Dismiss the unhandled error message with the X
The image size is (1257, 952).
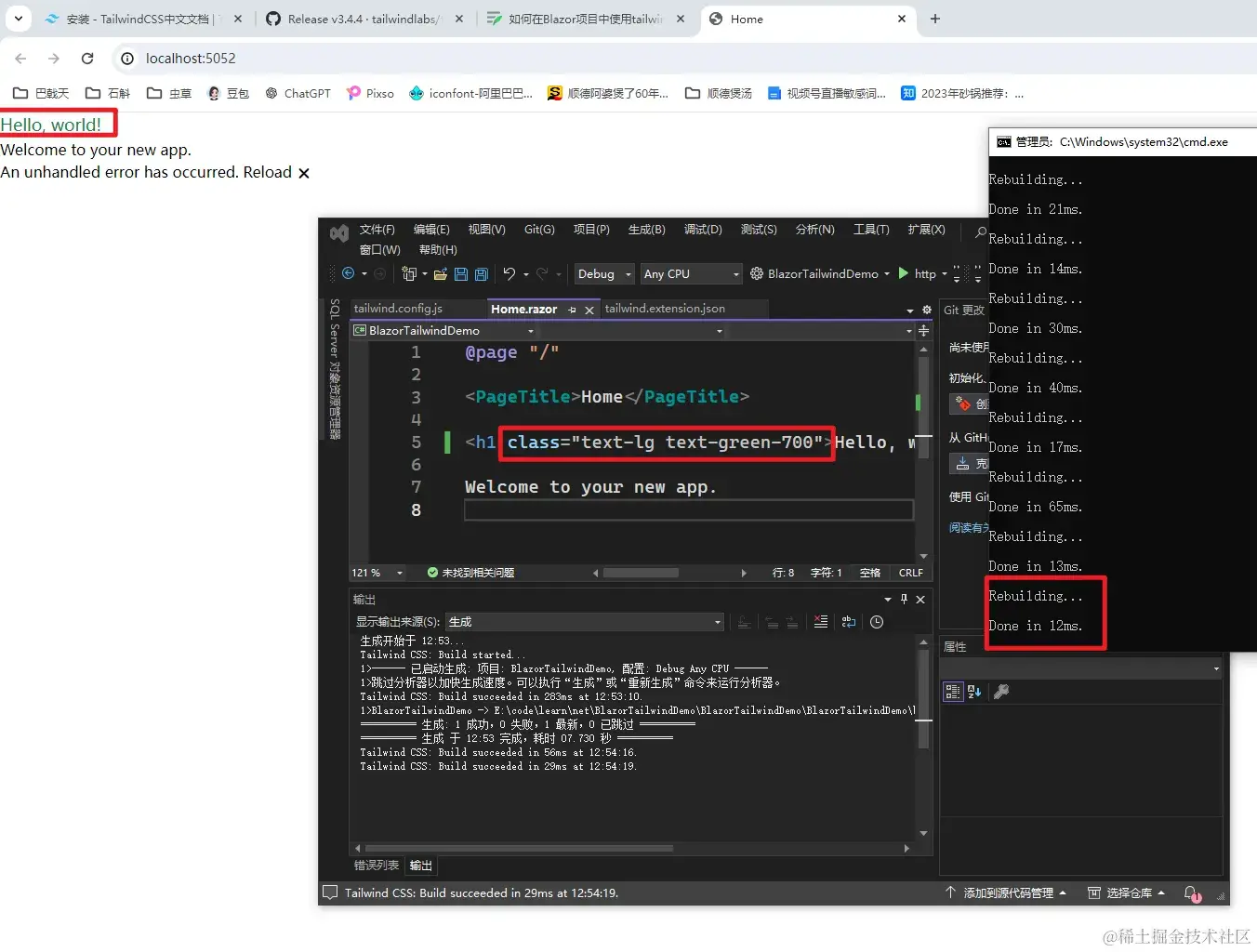coord(303,173)
